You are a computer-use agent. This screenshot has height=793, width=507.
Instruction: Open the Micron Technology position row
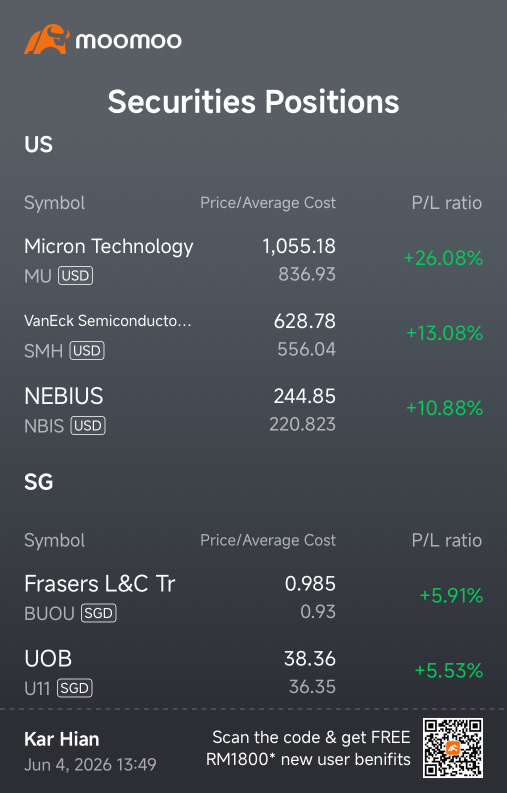point(254,260)
